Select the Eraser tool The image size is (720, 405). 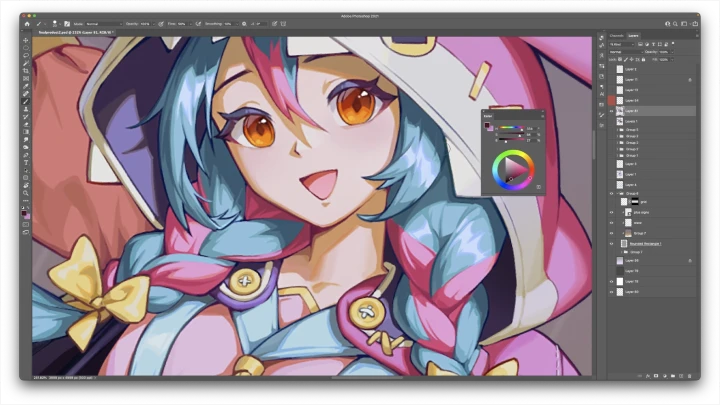pyautogui.click(x=26, y=124)
